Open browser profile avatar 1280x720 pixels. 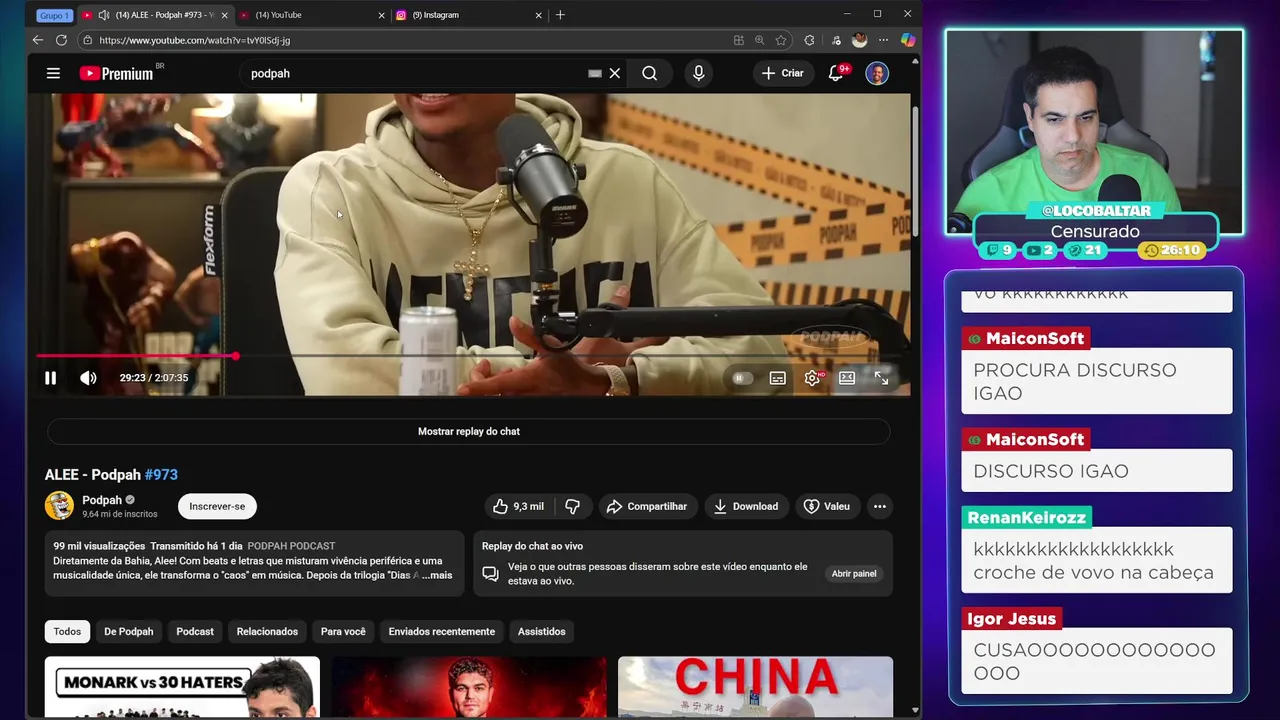[859, 40]
